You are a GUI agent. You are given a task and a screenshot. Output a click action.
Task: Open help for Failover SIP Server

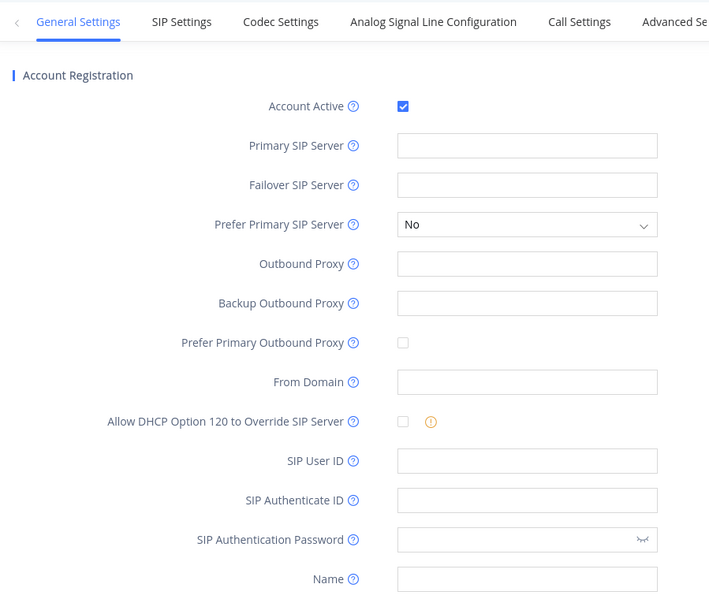353,185
